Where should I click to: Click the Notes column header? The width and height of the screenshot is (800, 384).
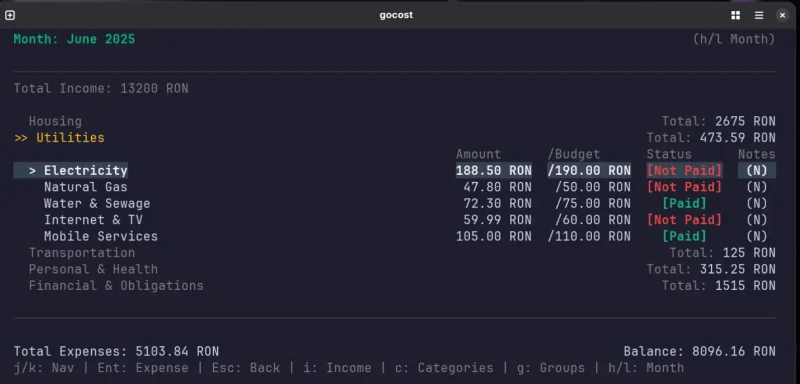click(x=757, y=154)
